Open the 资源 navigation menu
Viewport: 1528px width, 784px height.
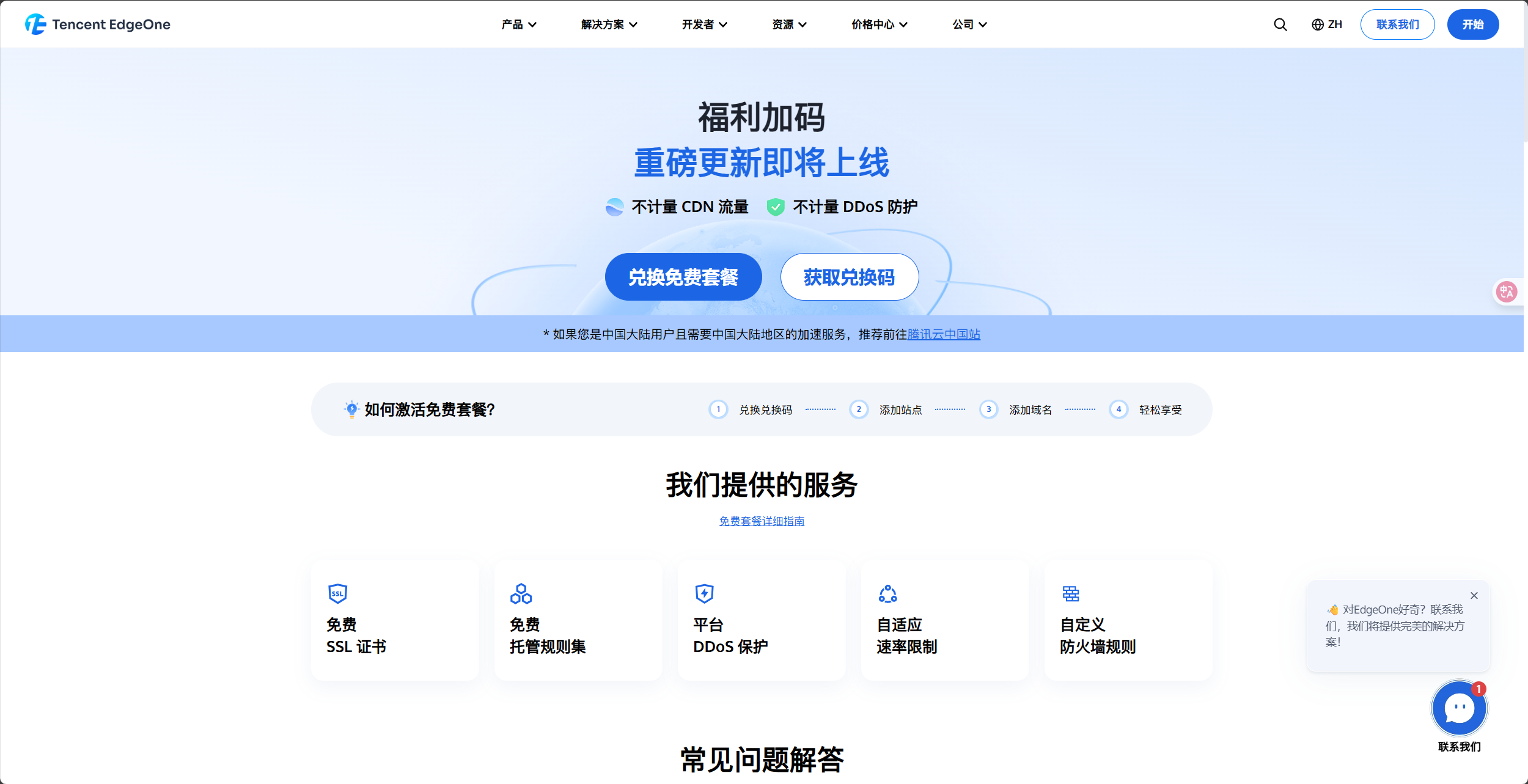tap(788, 24)
